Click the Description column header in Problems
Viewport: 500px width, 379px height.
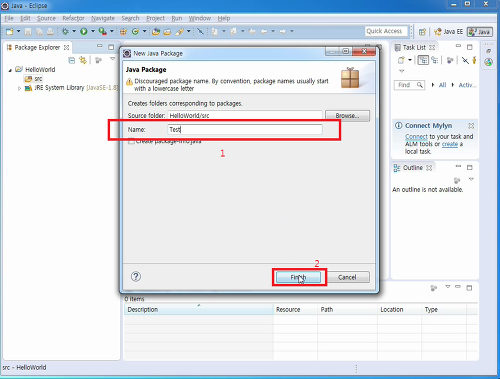[199, 310]
